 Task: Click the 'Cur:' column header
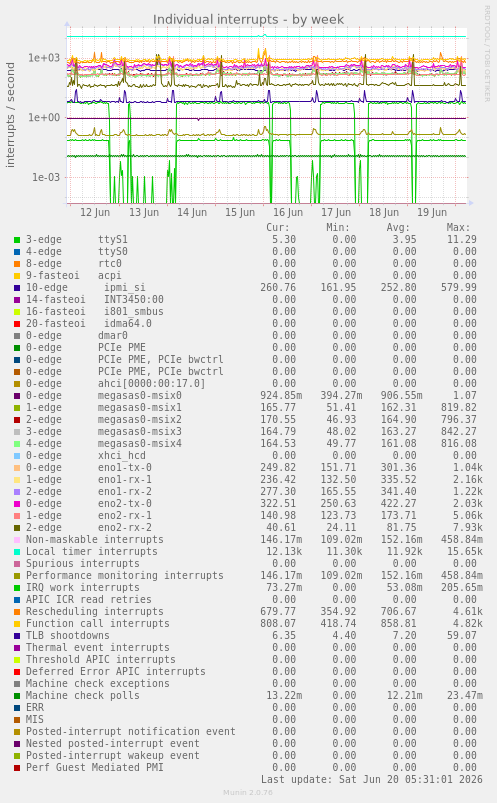[x=278, y=227]
